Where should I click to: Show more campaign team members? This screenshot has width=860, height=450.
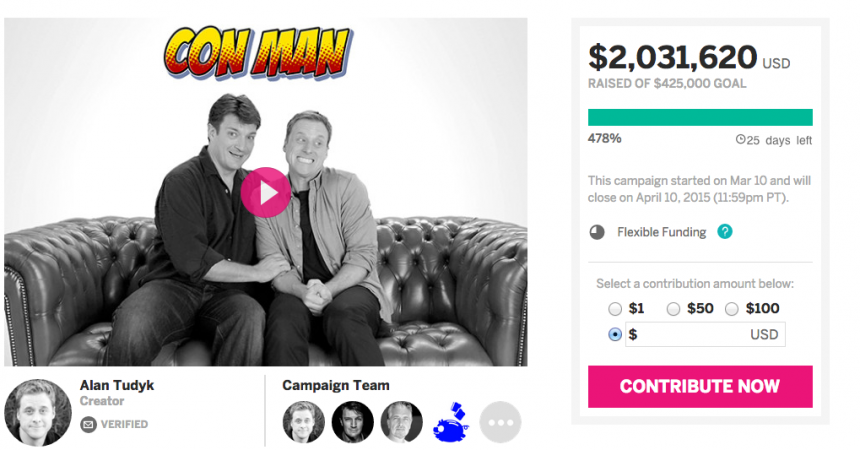[x=500, y=423]
